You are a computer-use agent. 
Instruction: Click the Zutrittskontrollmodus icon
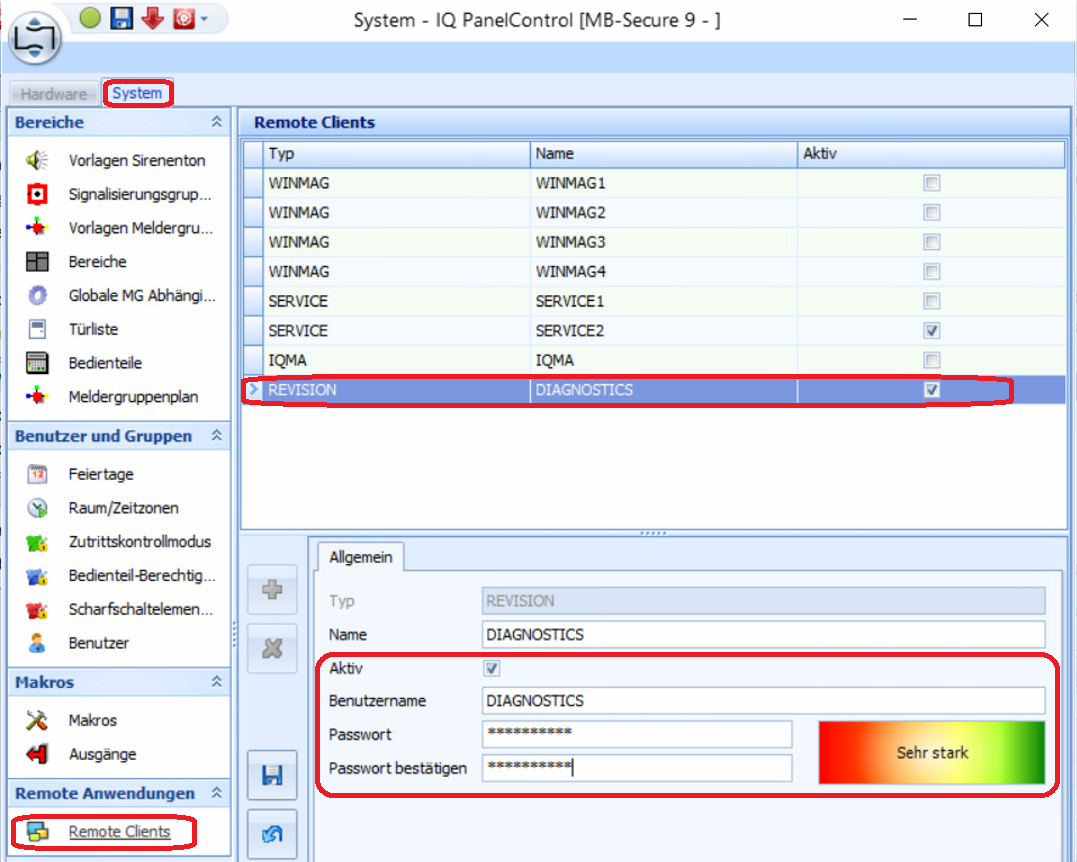37,542
